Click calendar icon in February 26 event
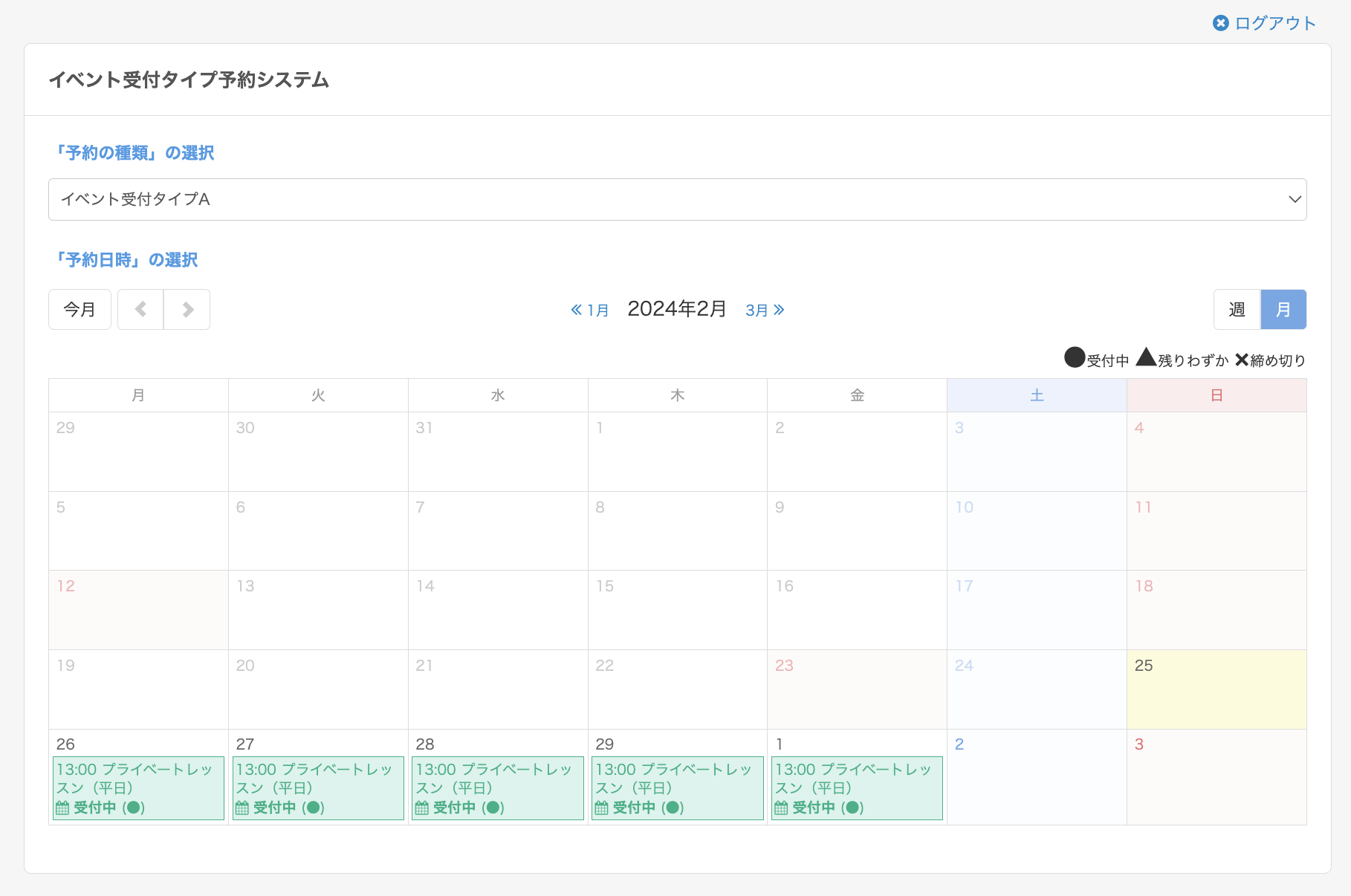Screen dimensions: 1351x896 click(x=62, y=808)
